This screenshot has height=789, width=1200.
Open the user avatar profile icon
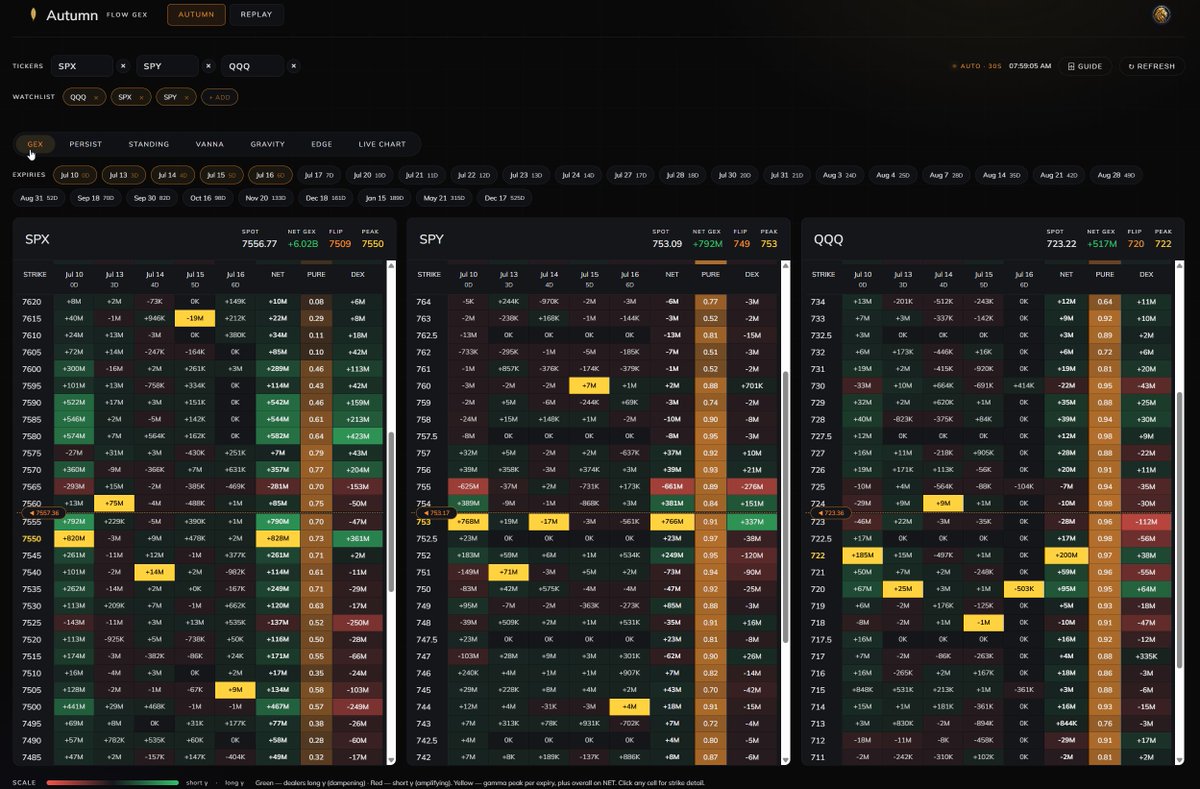(1162, 15)
